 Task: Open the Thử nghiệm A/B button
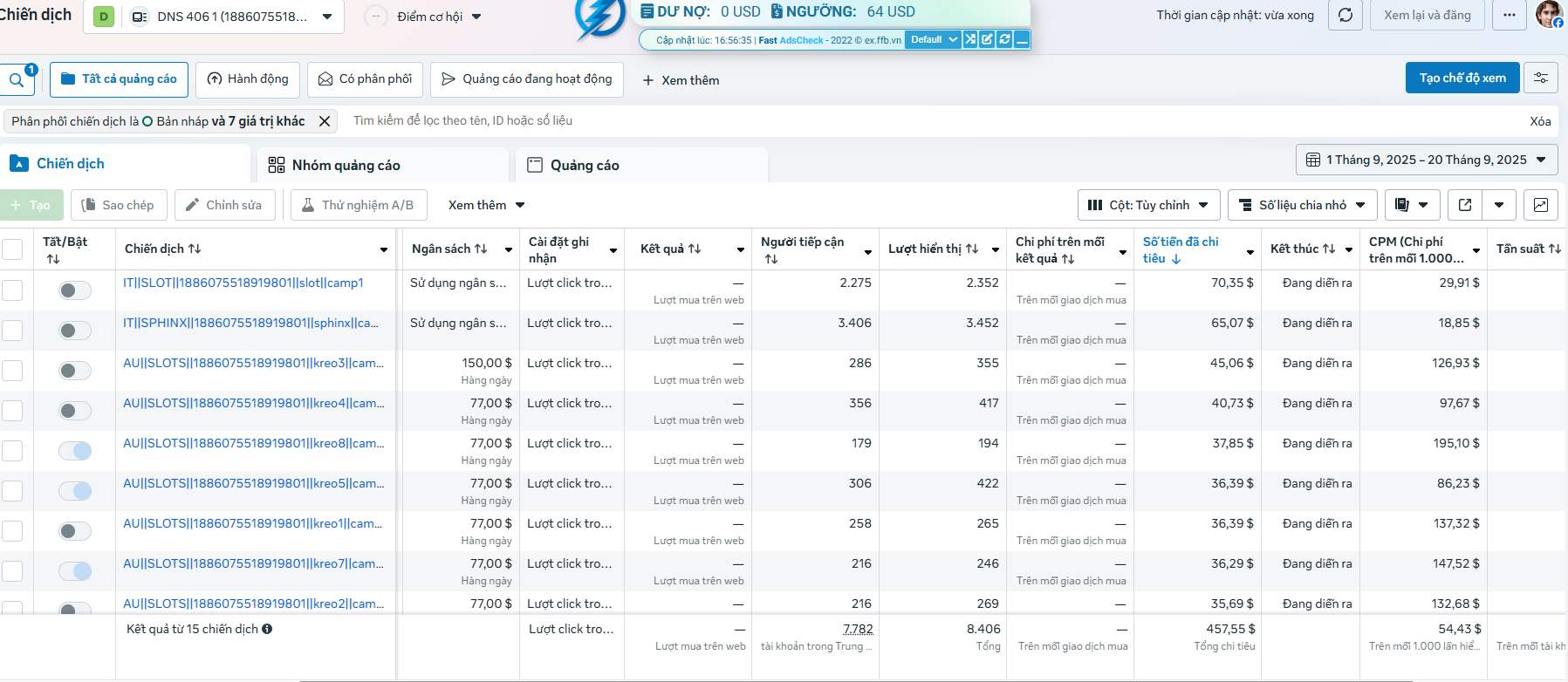(359, 205)
